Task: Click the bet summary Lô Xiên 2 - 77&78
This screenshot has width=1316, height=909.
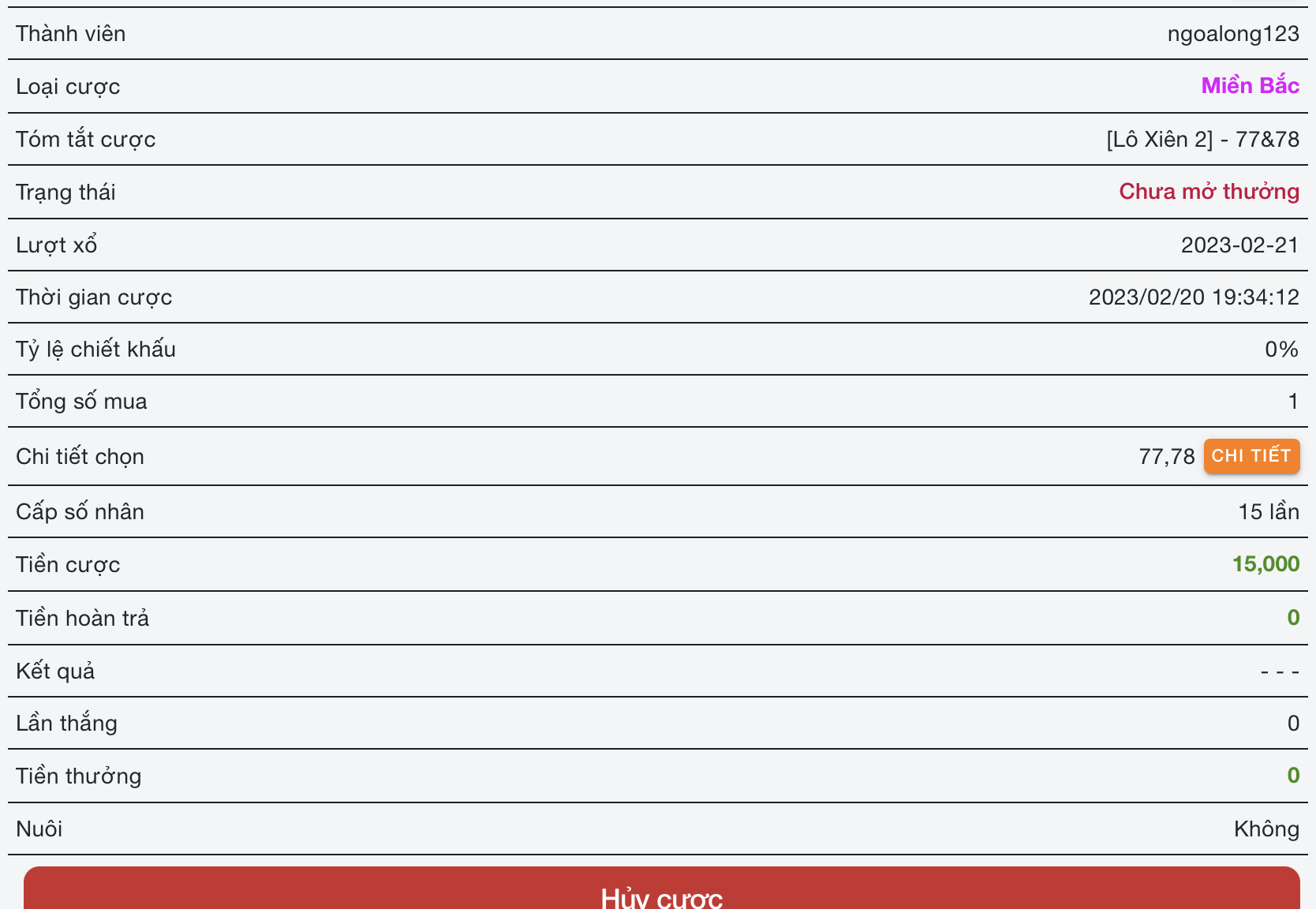Action: (x=1202, y=140)
